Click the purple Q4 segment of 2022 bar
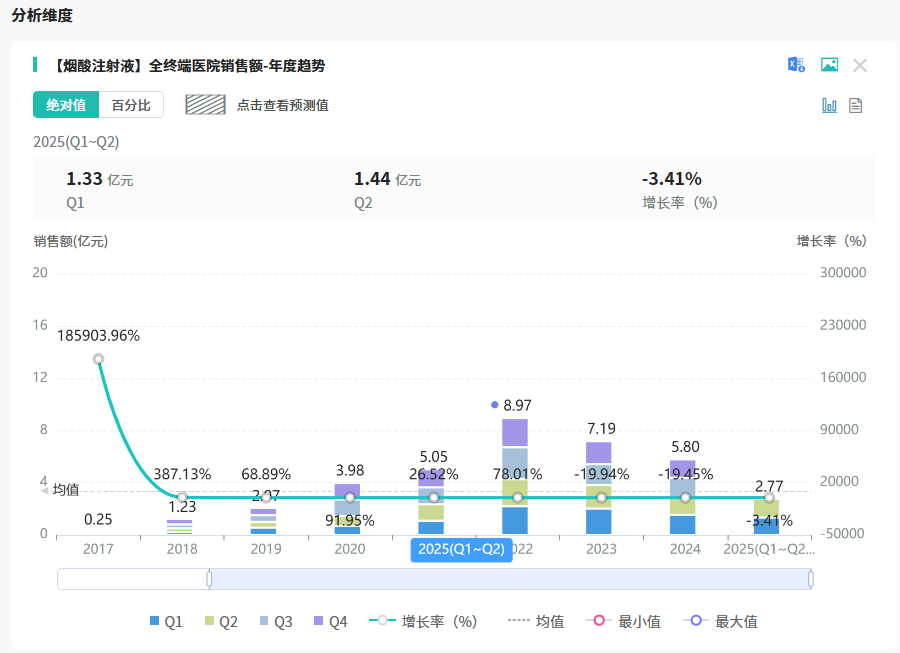The width and height of the screenshot is (900, 653). coord(515,432)
